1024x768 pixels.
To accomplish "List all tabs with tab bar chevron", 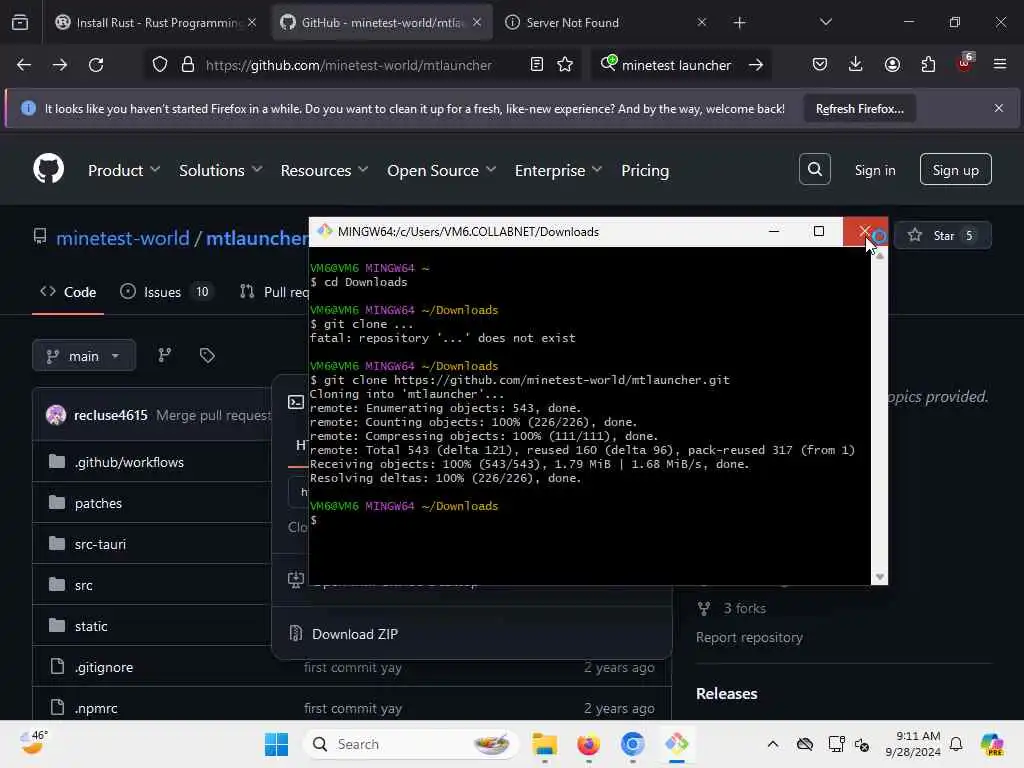I will tap(825, 23).
